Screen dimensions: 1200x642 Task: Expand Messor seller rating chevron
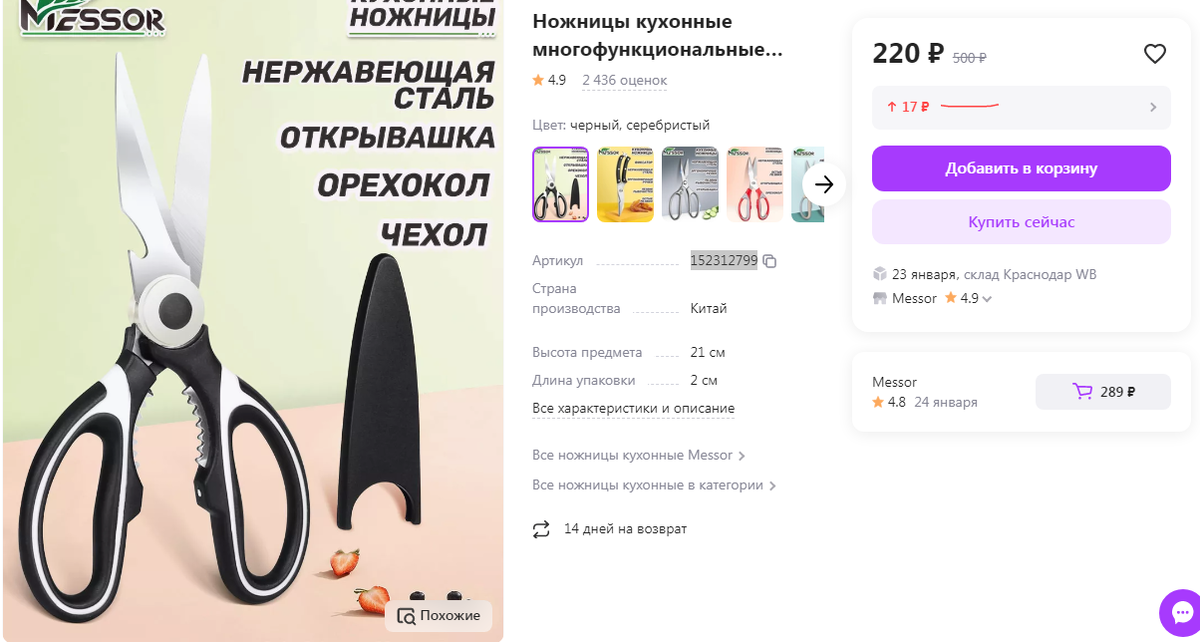pyautogui.click(x=987, y=299)
